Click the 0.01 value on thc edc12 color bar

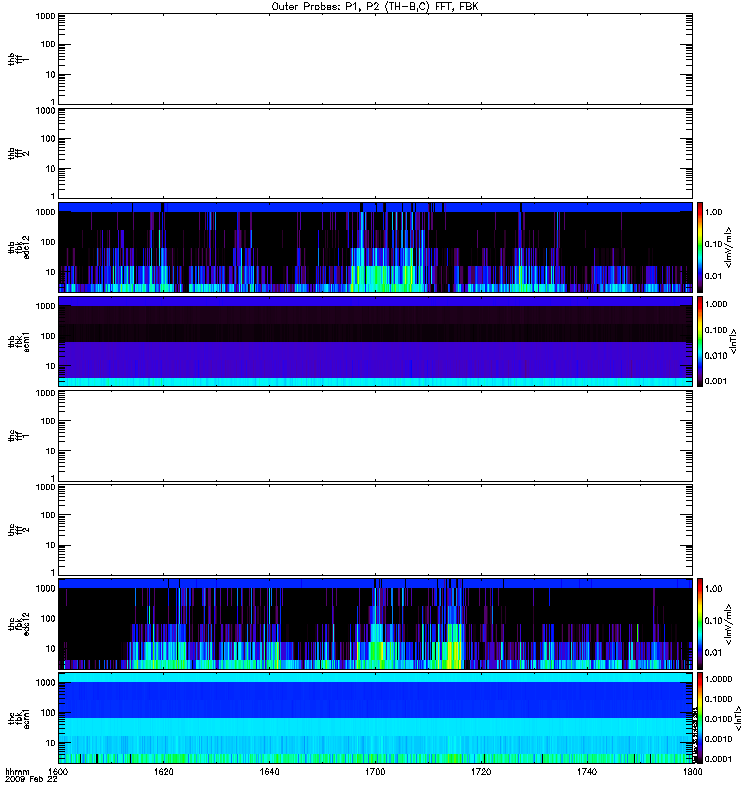tap(714, 653)
